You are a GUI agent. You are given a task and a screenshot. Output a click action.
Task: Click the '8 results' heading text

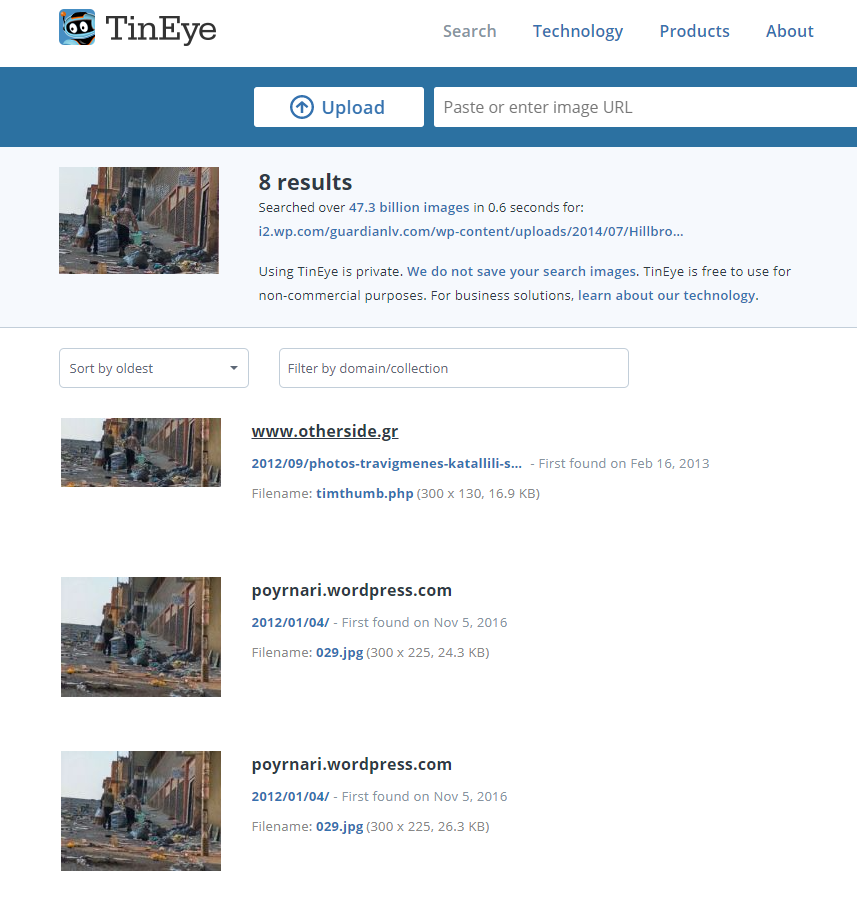(x=305, y=182)
